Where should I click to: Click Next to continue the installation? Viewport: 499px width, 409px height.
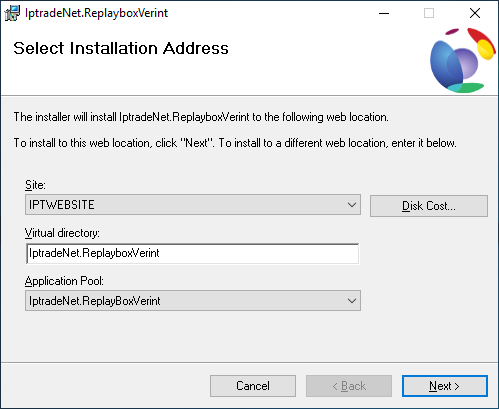pos(445,386)
